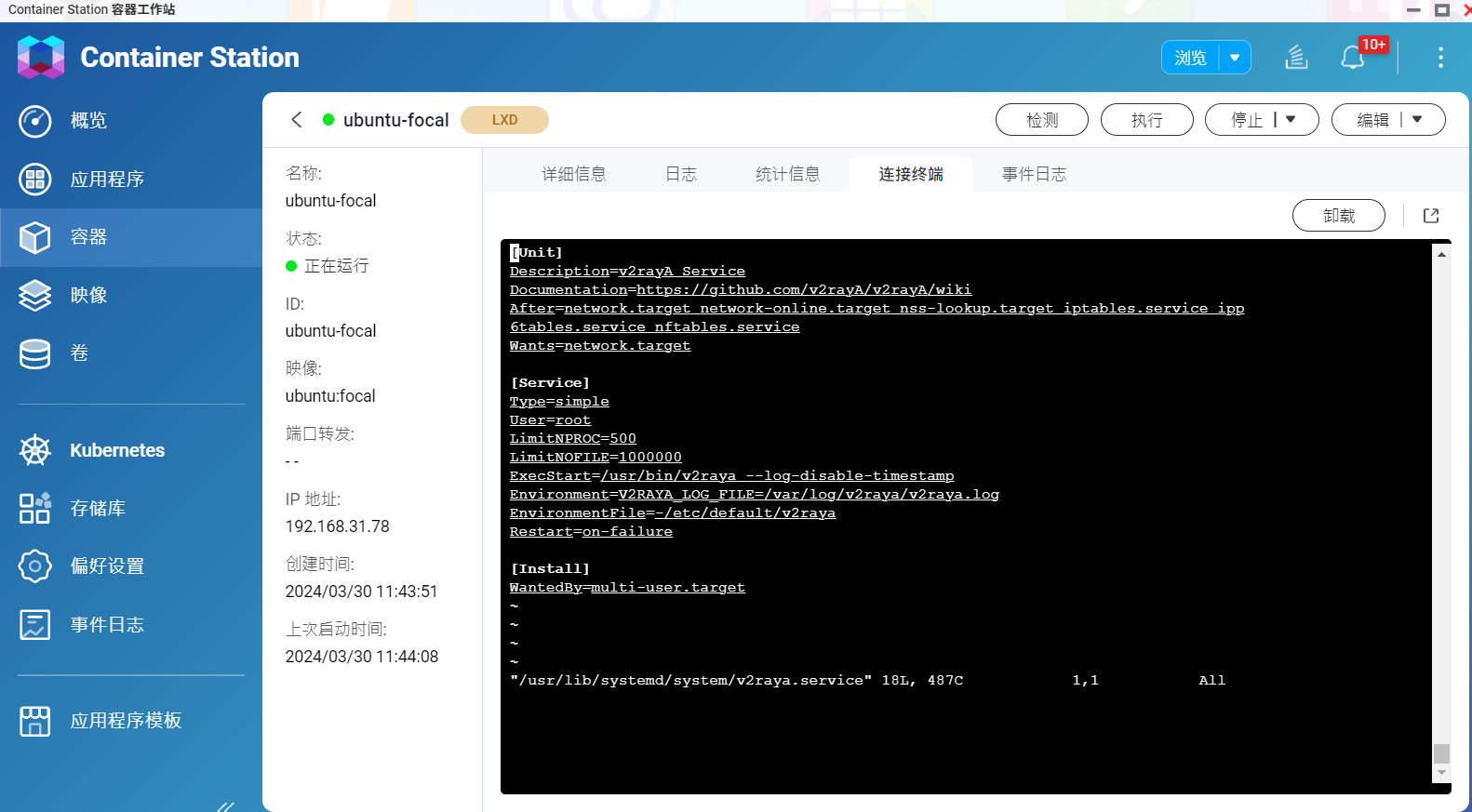Click the notification bell icon
The height and width of the screenshot is (812, 1472).
(x=1352, y=58)
